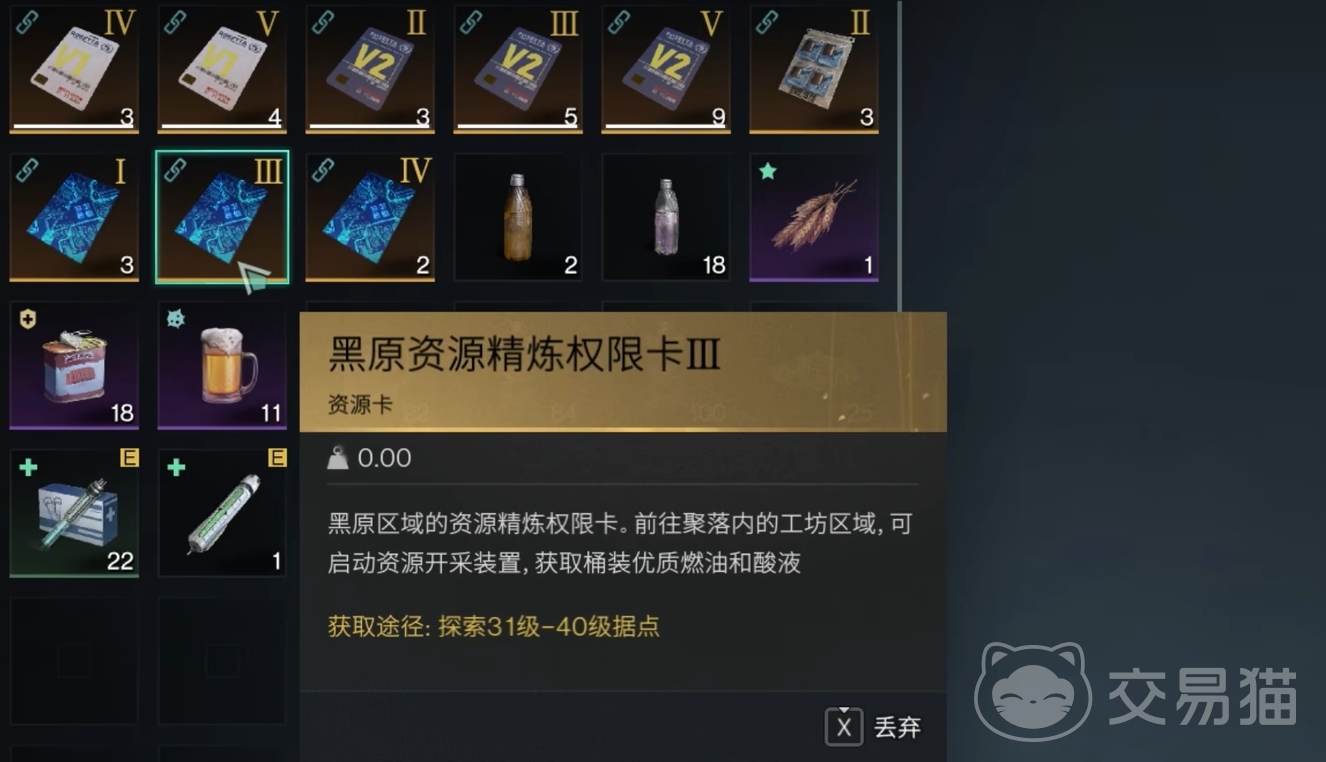Select the medical syringe kit with 22
This screenshot has height=762, width=1326.
coord(74,513)
